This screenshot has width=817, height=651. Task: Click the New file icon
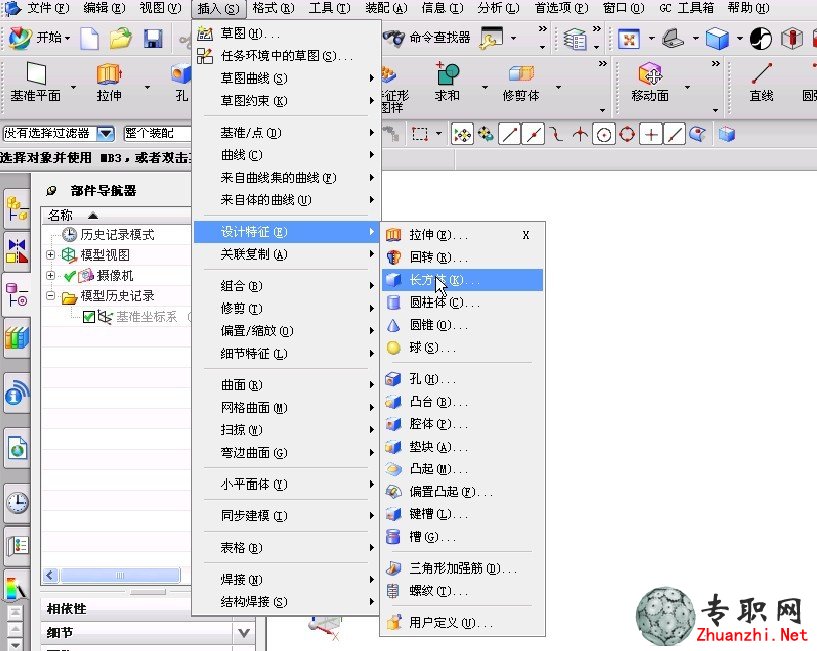89,38
